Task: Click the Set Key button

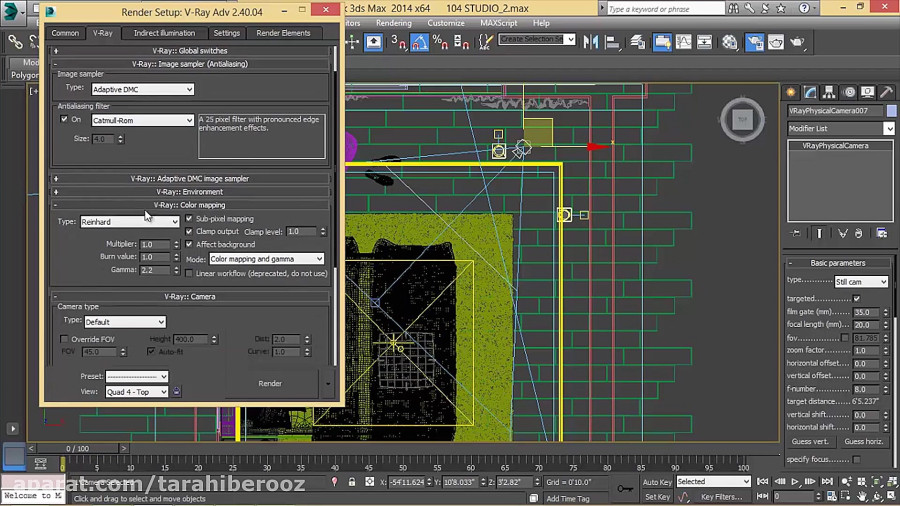Action: point(657,497)
